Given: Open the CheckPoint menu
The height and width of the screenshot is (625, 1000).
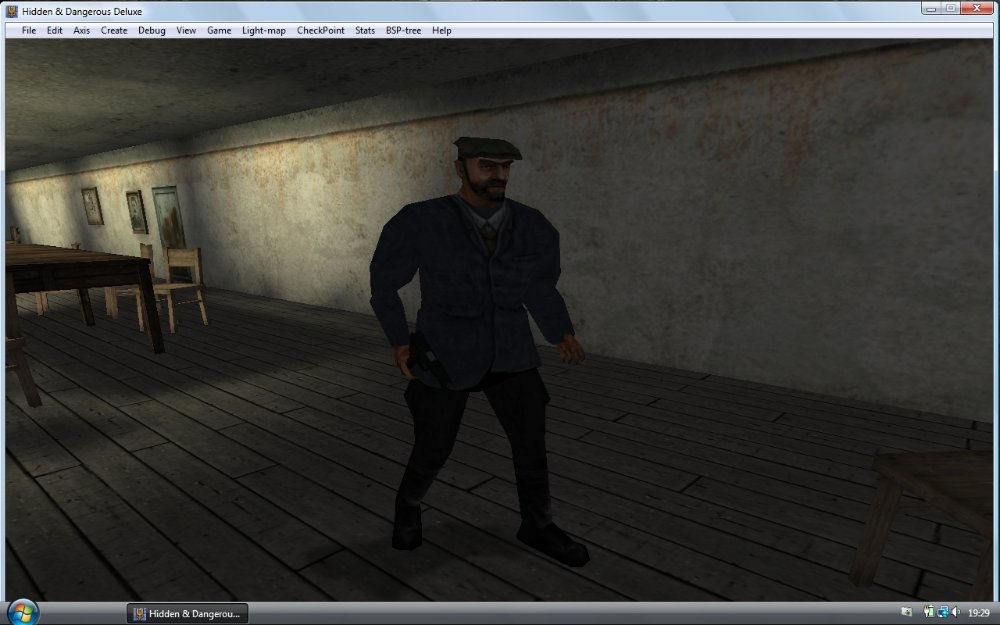Looking at the screenshot, I should click(320, 31).
